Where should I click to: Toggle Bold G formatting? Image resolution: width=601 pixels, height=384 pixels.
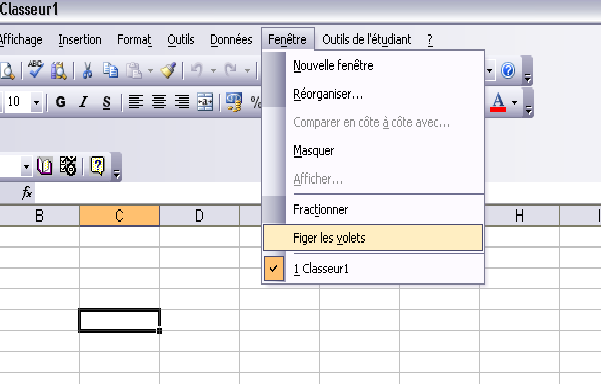60,102
